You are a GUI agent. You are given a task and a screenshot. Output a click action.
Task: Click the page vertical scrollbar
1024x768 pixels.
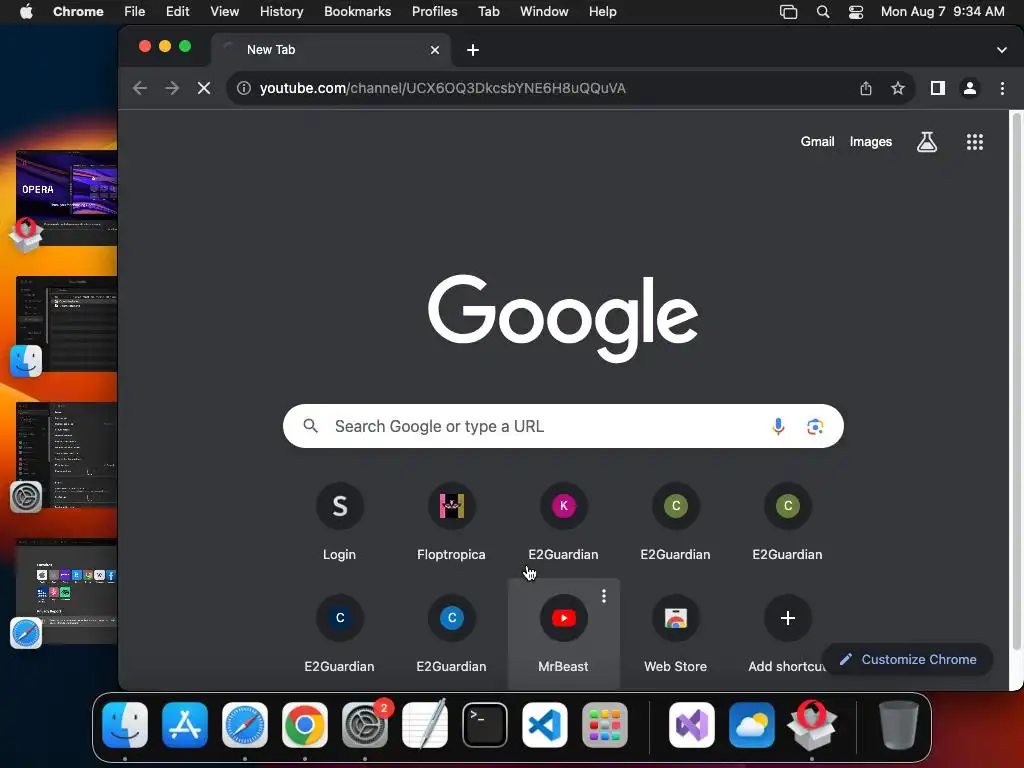pos(1016,382)
